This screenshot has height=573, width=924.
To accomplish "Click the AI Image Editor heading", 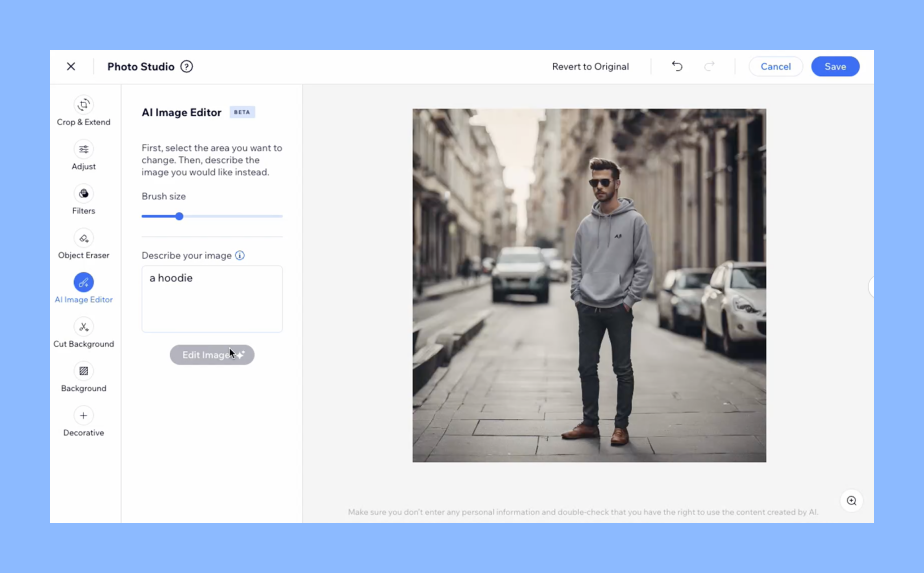I will coord(182,113).
